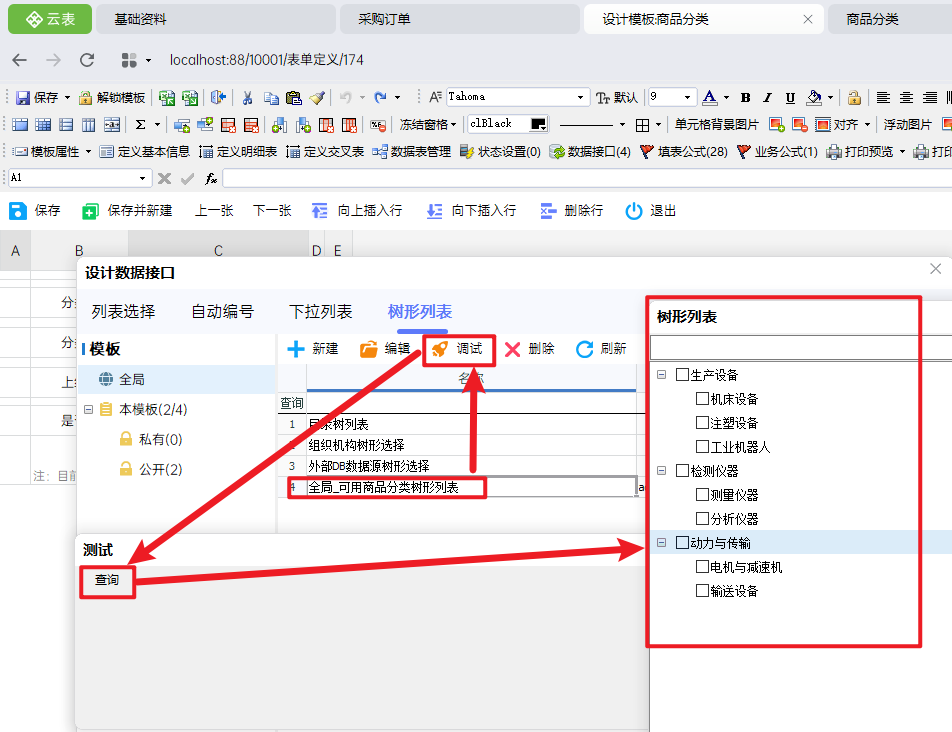Click the 解锁模板 unlock template icon
Image resolution: width=952 pixels, height=732 pixels.
pyautogui.click(x=113, y=98)
